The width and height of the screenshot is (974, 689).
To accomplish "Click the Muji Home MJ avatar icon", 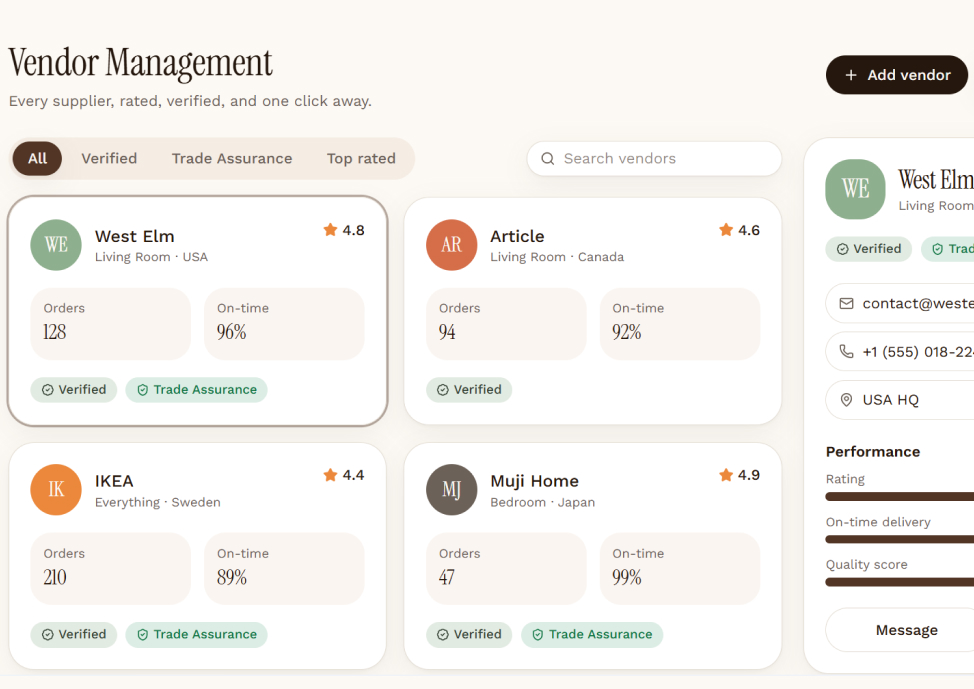I will pyautogui.click(x=452, y=490).
